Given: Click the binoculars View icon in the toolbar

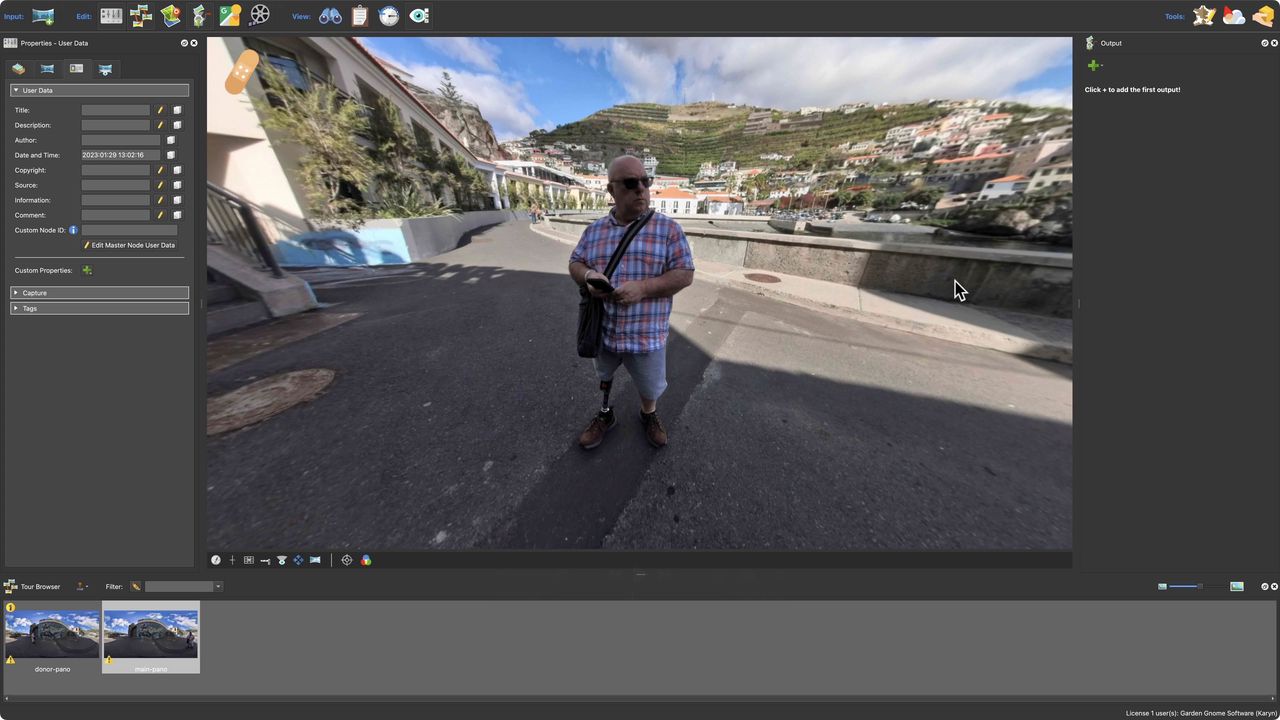Looking at the screenshot, I should (x=330, y=15).
